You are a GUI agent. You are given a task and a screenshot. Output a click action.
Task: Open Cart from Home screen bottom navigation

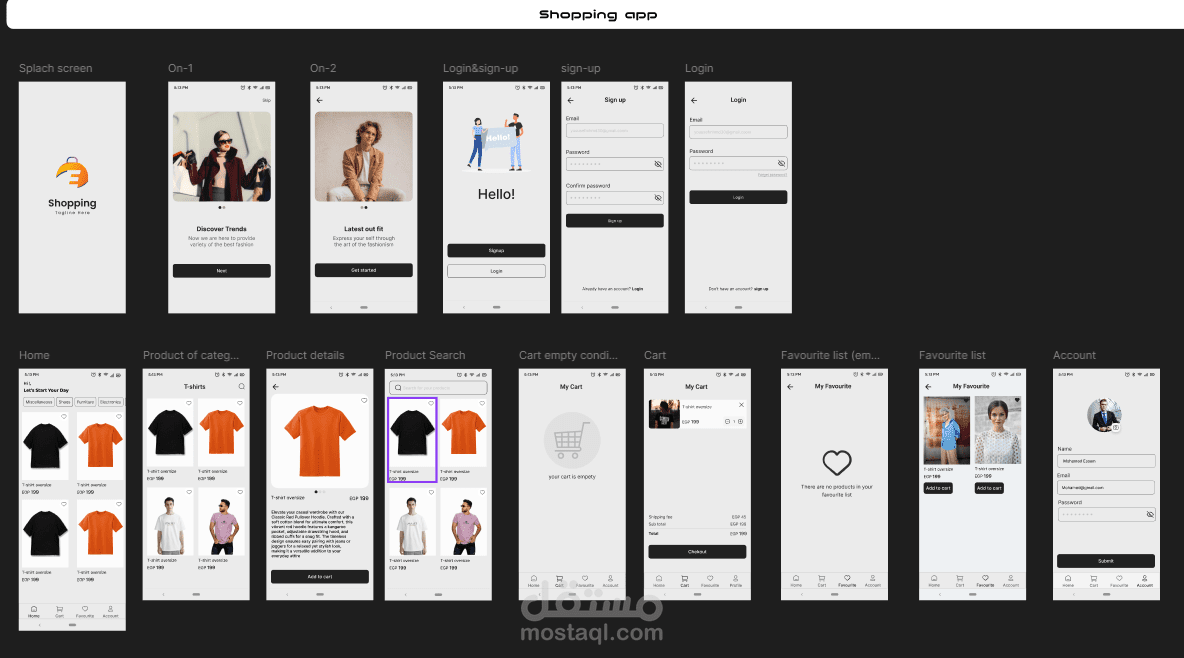coord(60,611)
